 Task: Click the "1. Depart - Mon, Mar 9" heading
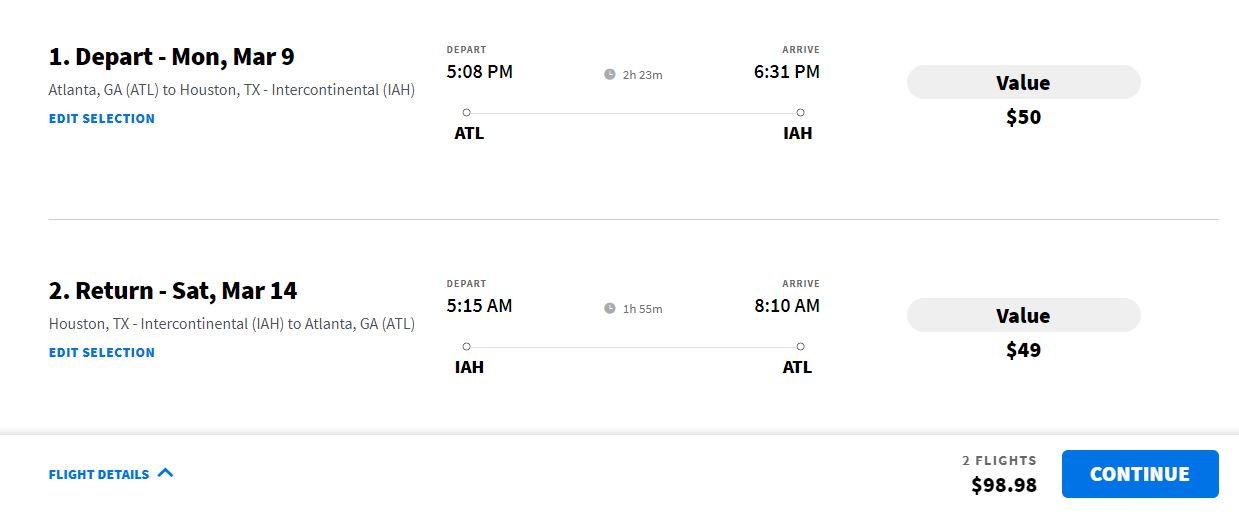coord(171,57)
